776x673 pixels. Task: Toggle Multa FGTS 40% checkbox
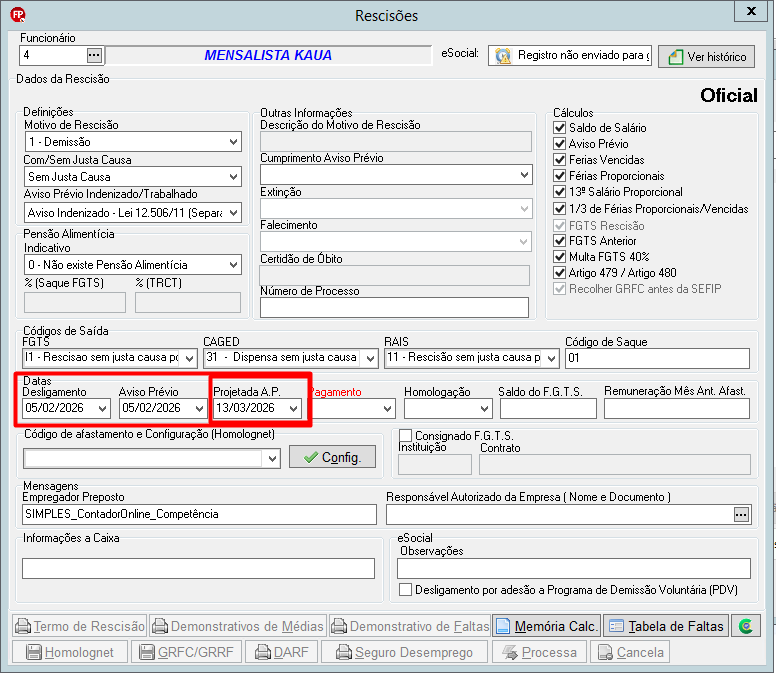(x=560, y=256)
